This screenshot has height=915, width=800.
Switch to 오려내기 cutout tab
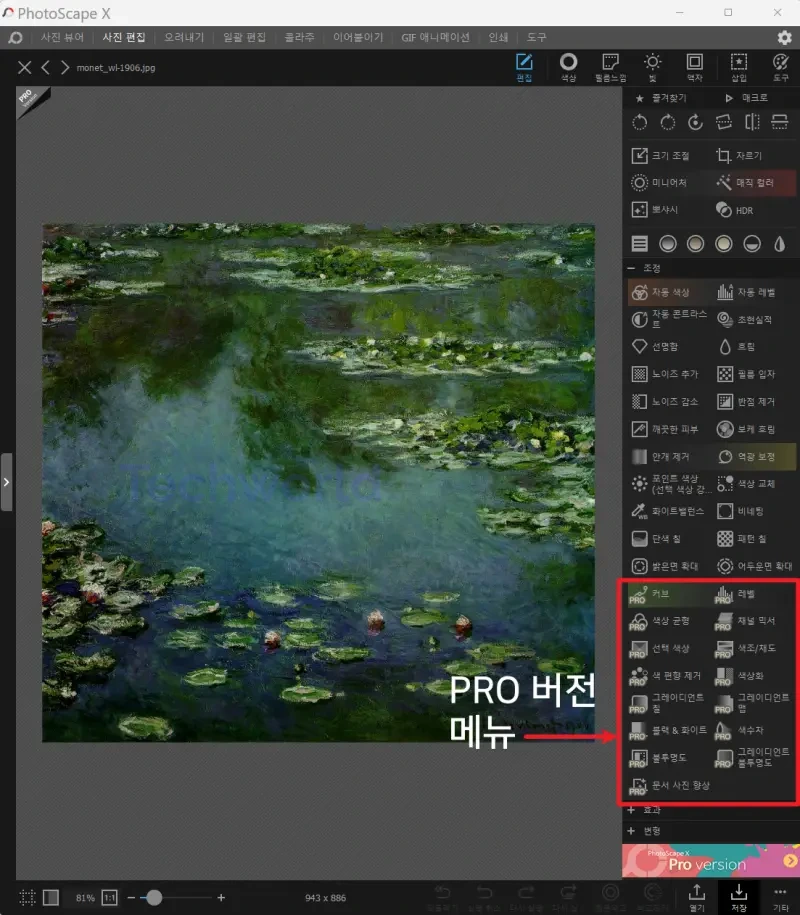(x=184, y=37)
